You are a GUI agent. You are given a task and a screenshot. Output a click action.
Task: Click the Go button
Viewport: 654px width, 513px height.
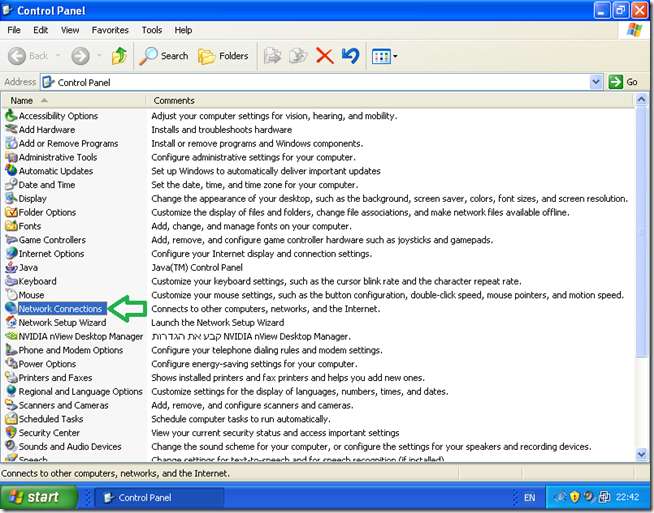click(623, 82)
